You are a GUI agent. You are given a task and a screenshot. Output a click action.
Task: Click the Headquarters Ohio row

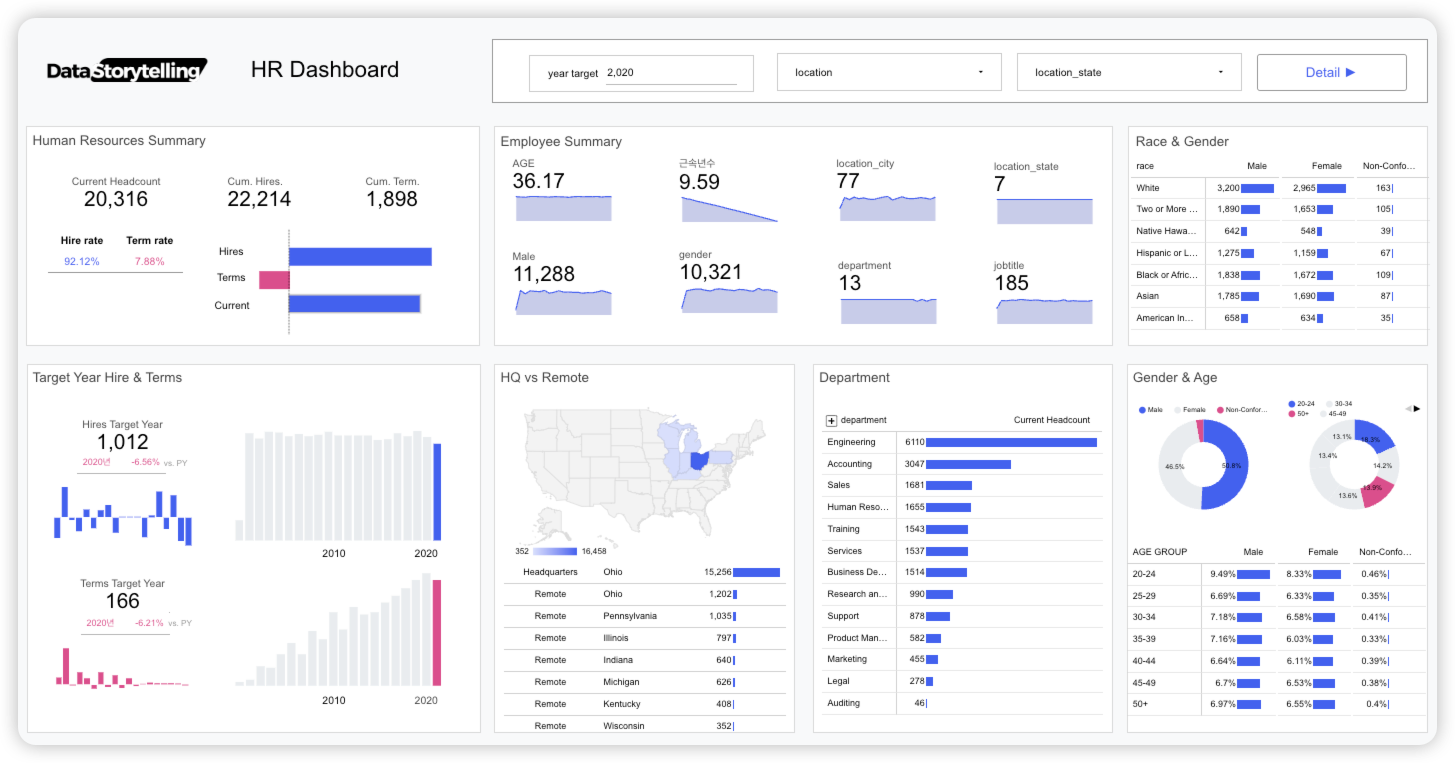[644, 572]
